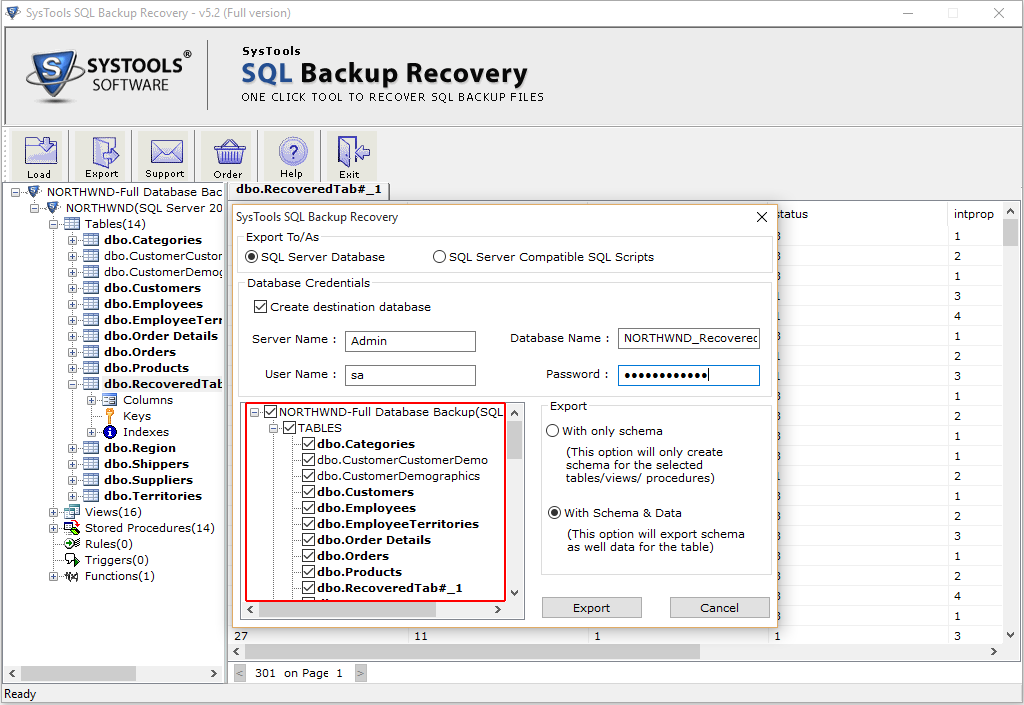Click dbo.Territories table icon
This screenshot has height=705, width=1024.
(91, 496)
